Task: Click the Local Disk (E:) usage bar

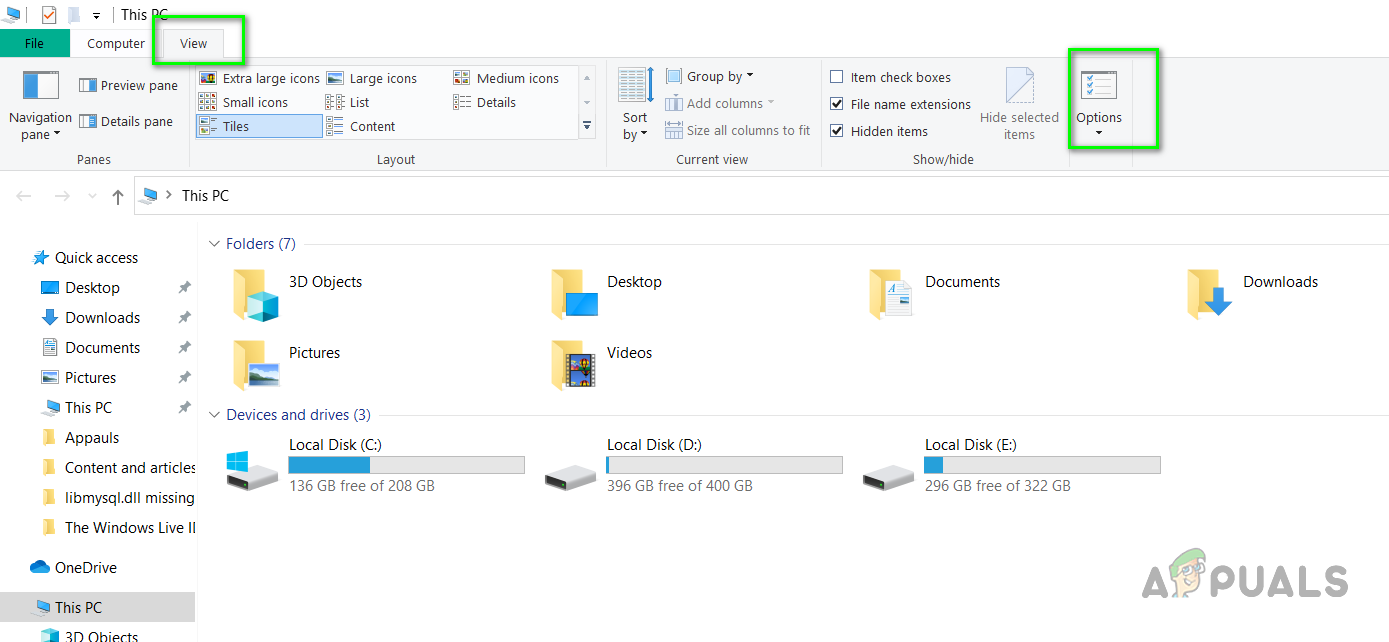Action: click(1042, 465)
